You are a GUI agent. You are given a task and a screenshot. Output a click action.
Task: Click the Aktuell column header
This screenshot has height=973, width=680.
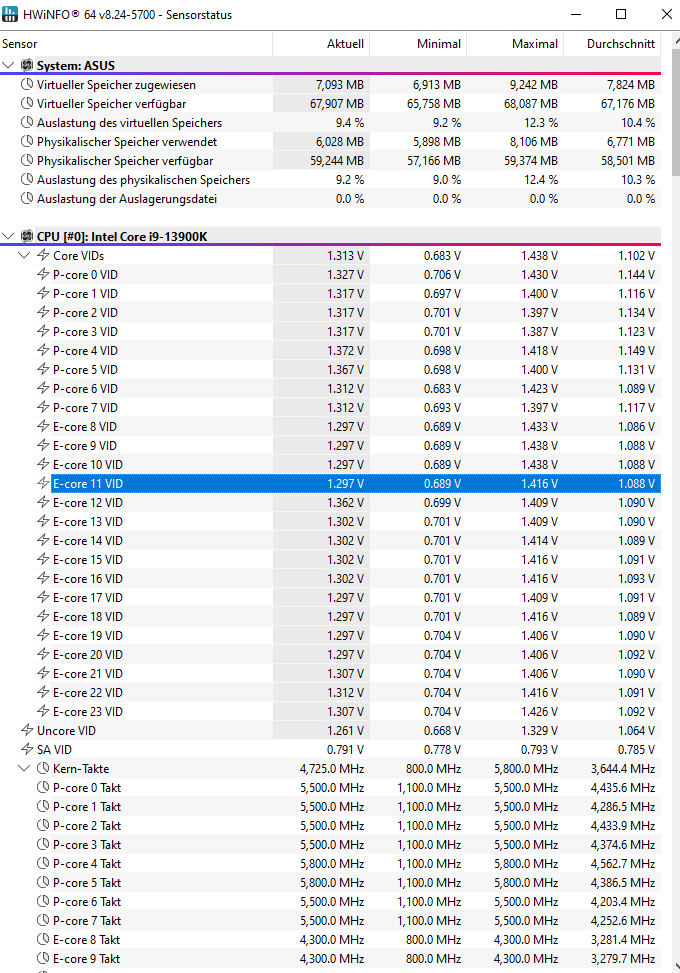[x=321, y=43]
